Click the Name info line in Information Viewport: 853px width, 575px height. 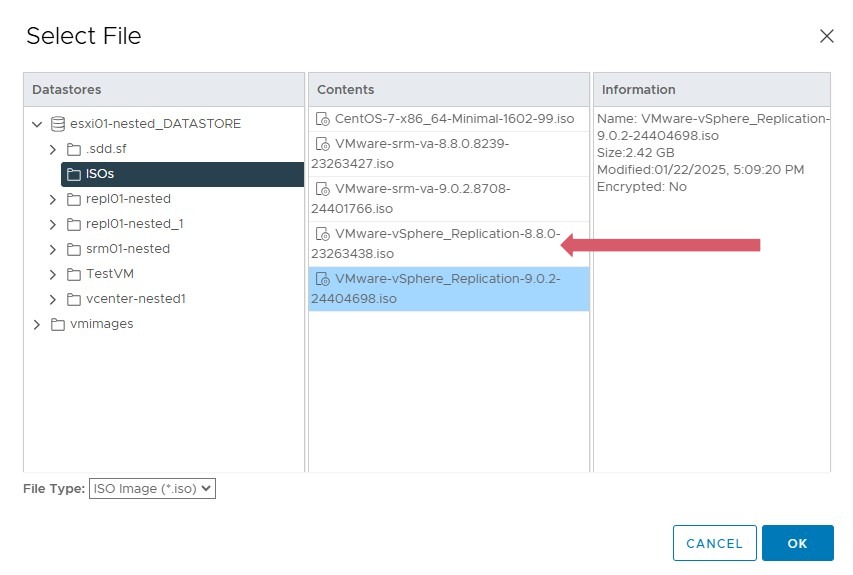point(713,127)
